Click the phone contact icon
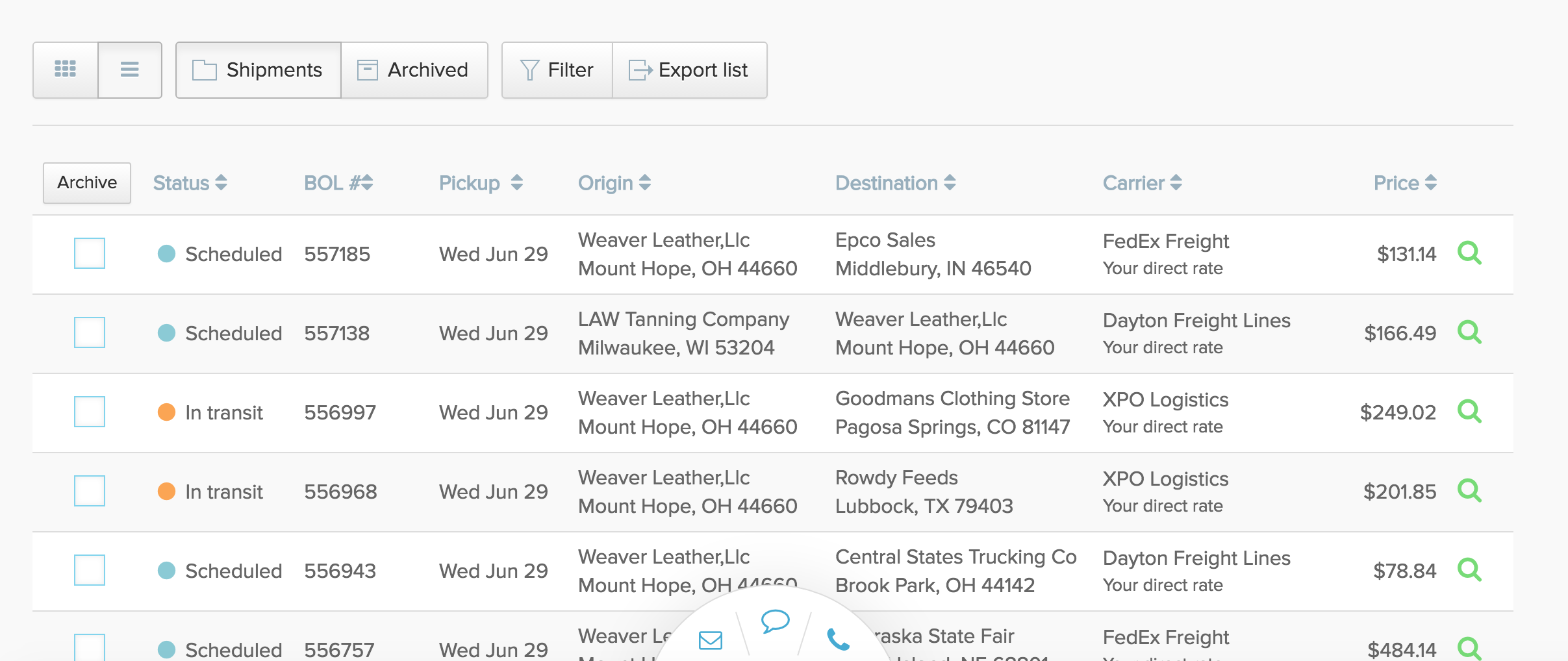 point(838,640)
